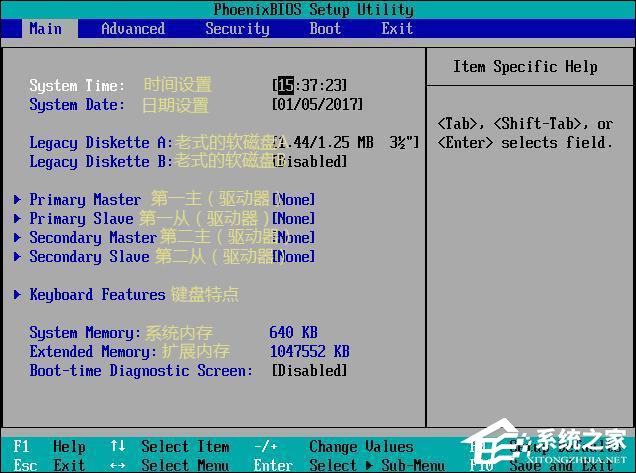Switch to the Advanced tab
The height and width of the screenshot is (473, 636).
133,29
